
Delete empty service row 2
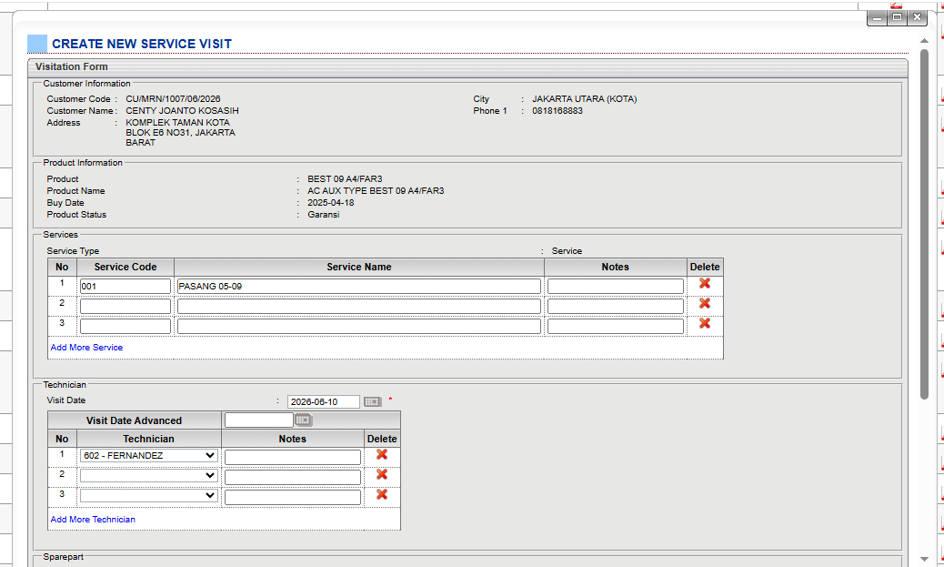(x=704, y=303)
